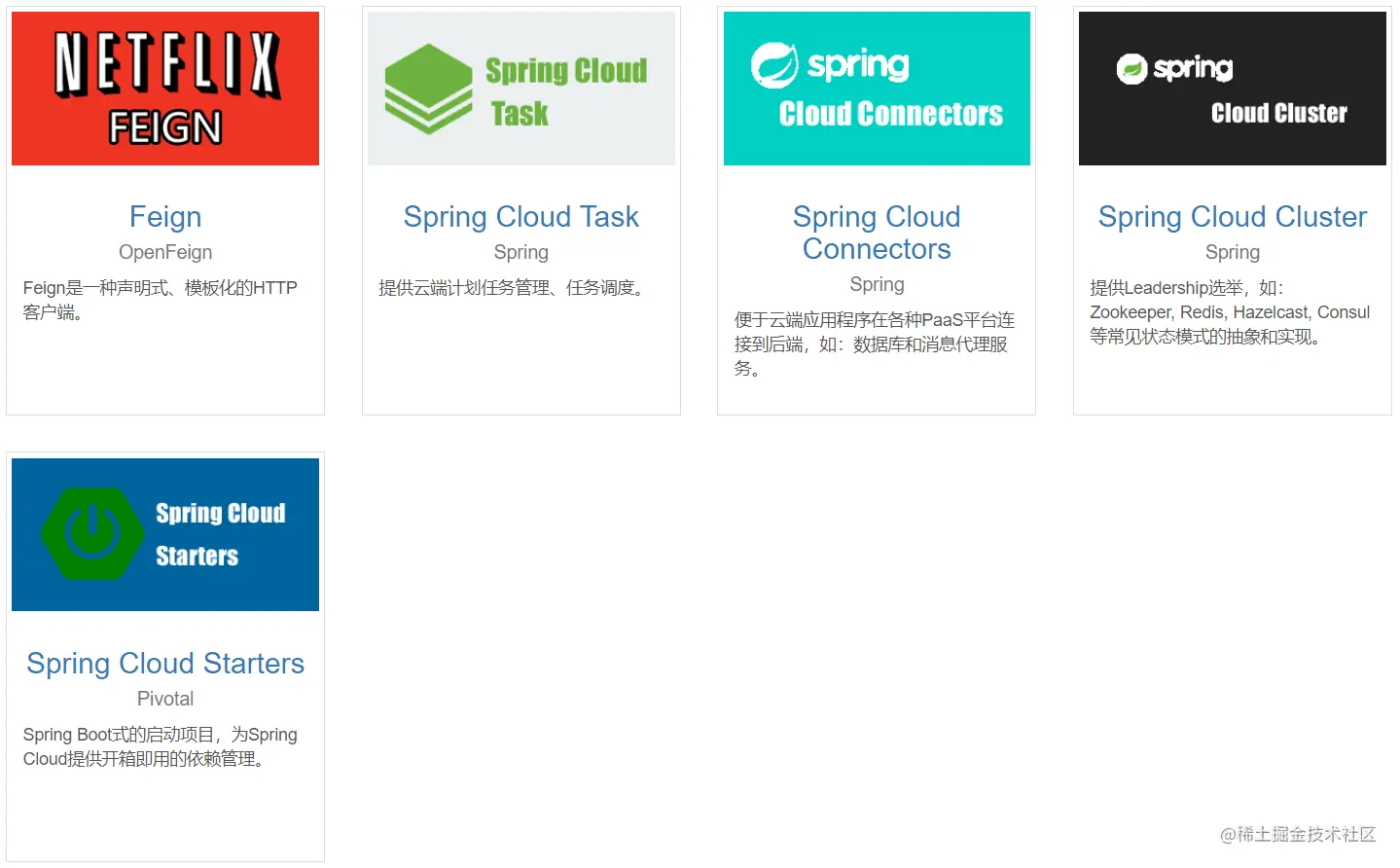Click the Starters description mentioning Spring Boot式
Image resolution: width=1400 pixels, height=868 pixels.
(x=161, y=746)
